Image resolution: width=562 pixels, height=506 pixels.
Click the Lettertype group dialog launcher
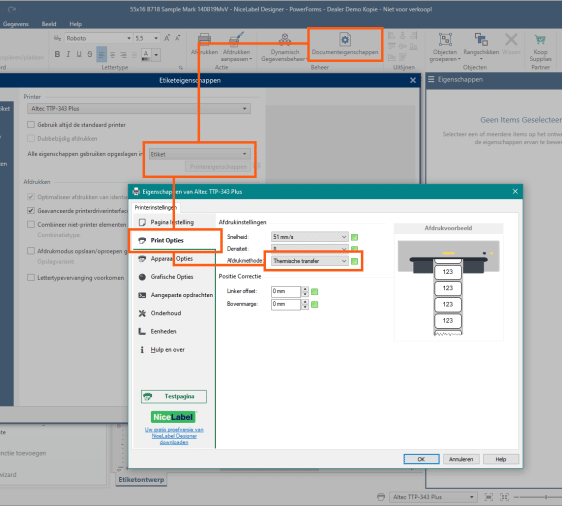[x=181, y=67]
